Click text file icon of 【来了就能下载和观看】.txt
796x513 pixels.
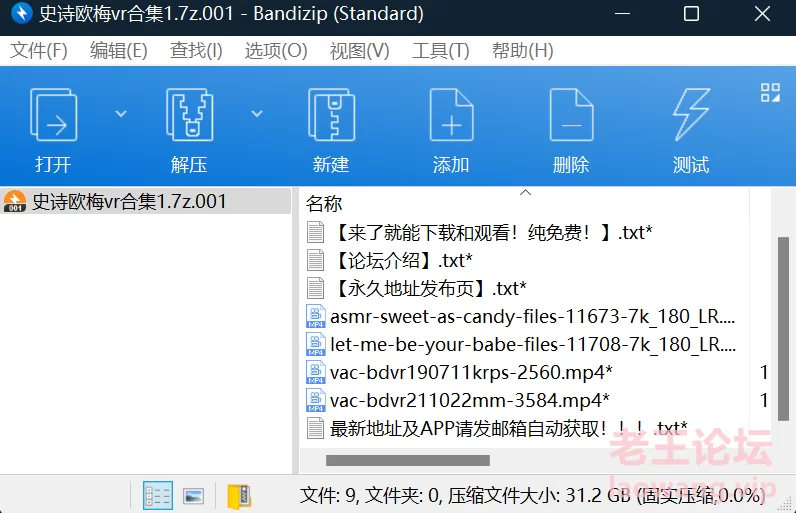(x=315, y=232)
